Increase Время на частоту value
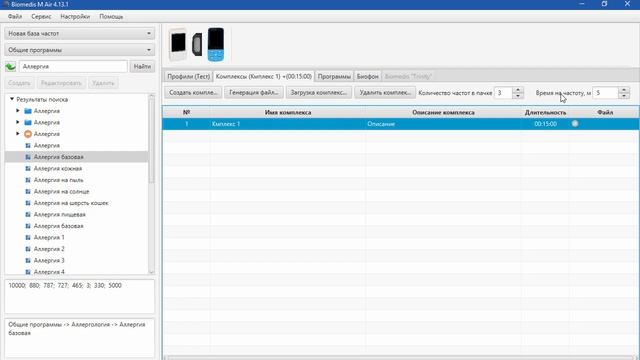Image resolution: width=640 pixels, height=360 pixels. click(624, 90)
